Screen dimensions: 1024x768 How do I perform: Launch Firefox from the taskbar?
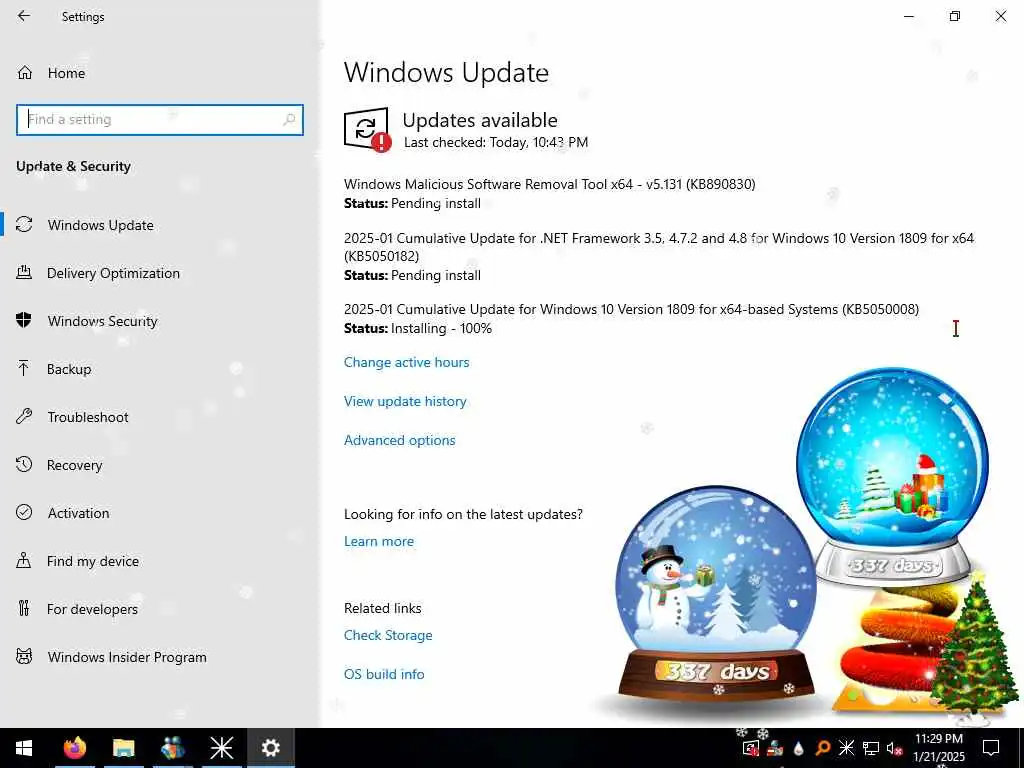tap(74, 748)
